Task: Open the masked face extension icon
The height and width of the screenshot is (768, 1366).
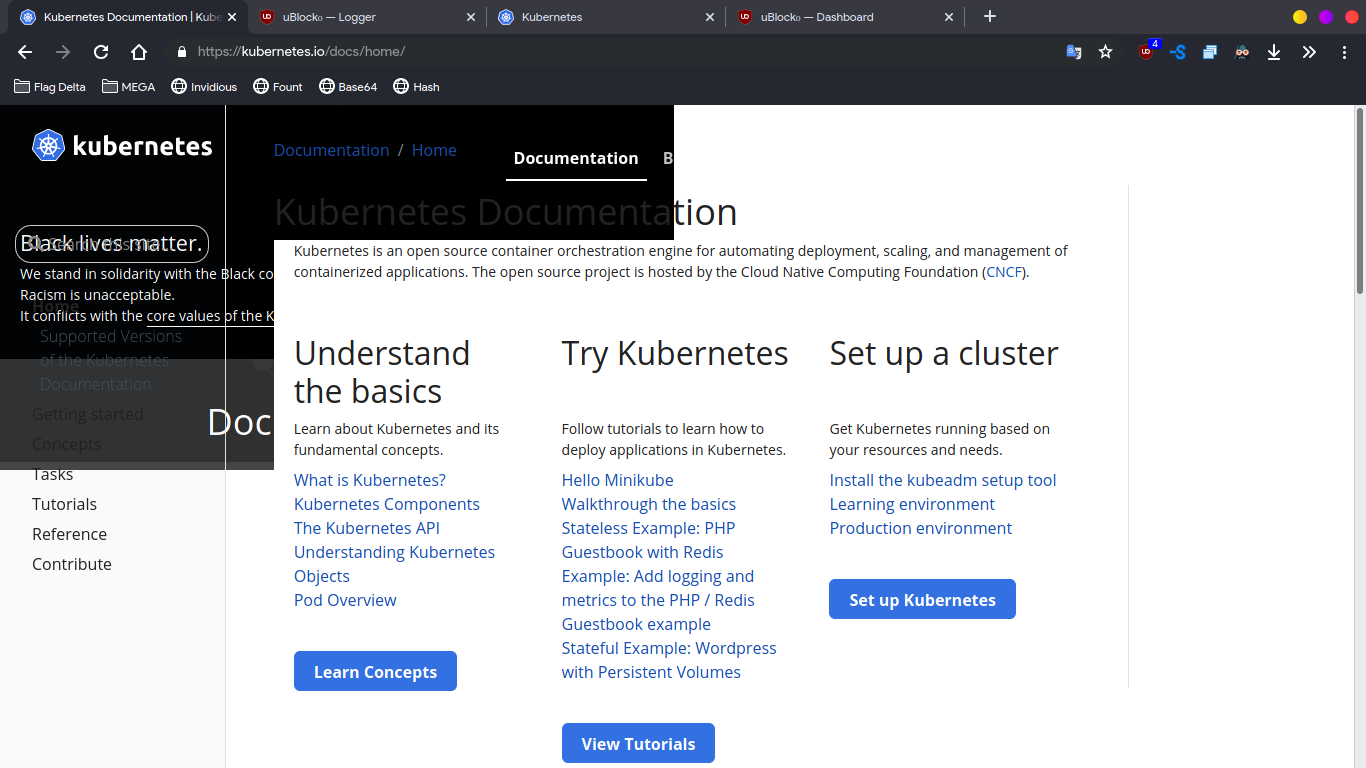Action: (x=1242, y=52)
